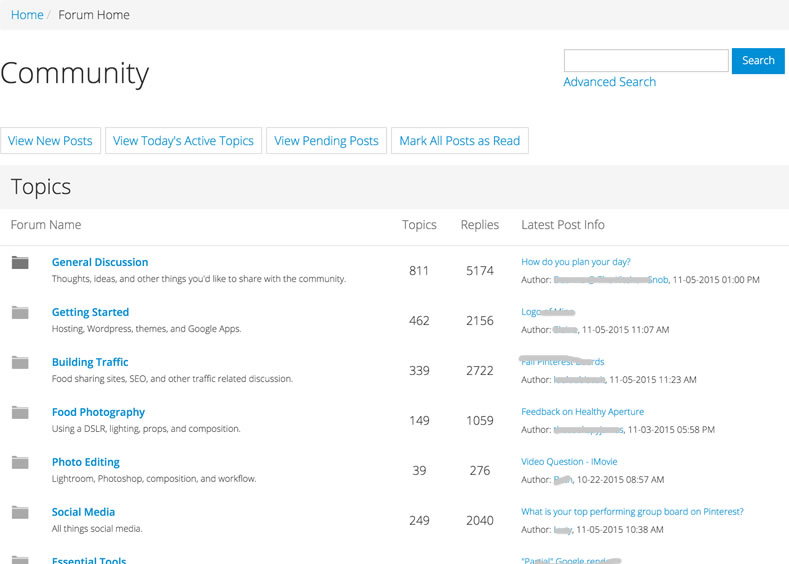
Task: Click folder icon beside General Discussion
Action: 20,263
